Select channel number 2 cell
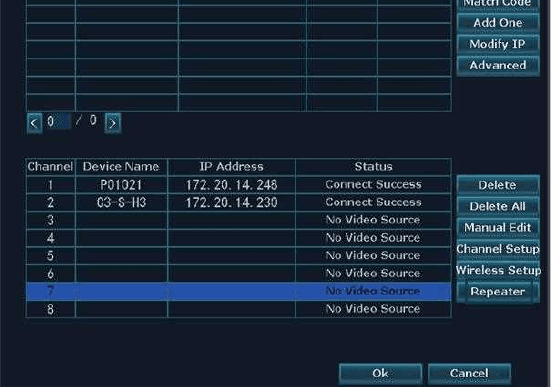Viewport: 551px width, 387px height. coord(51,202)
